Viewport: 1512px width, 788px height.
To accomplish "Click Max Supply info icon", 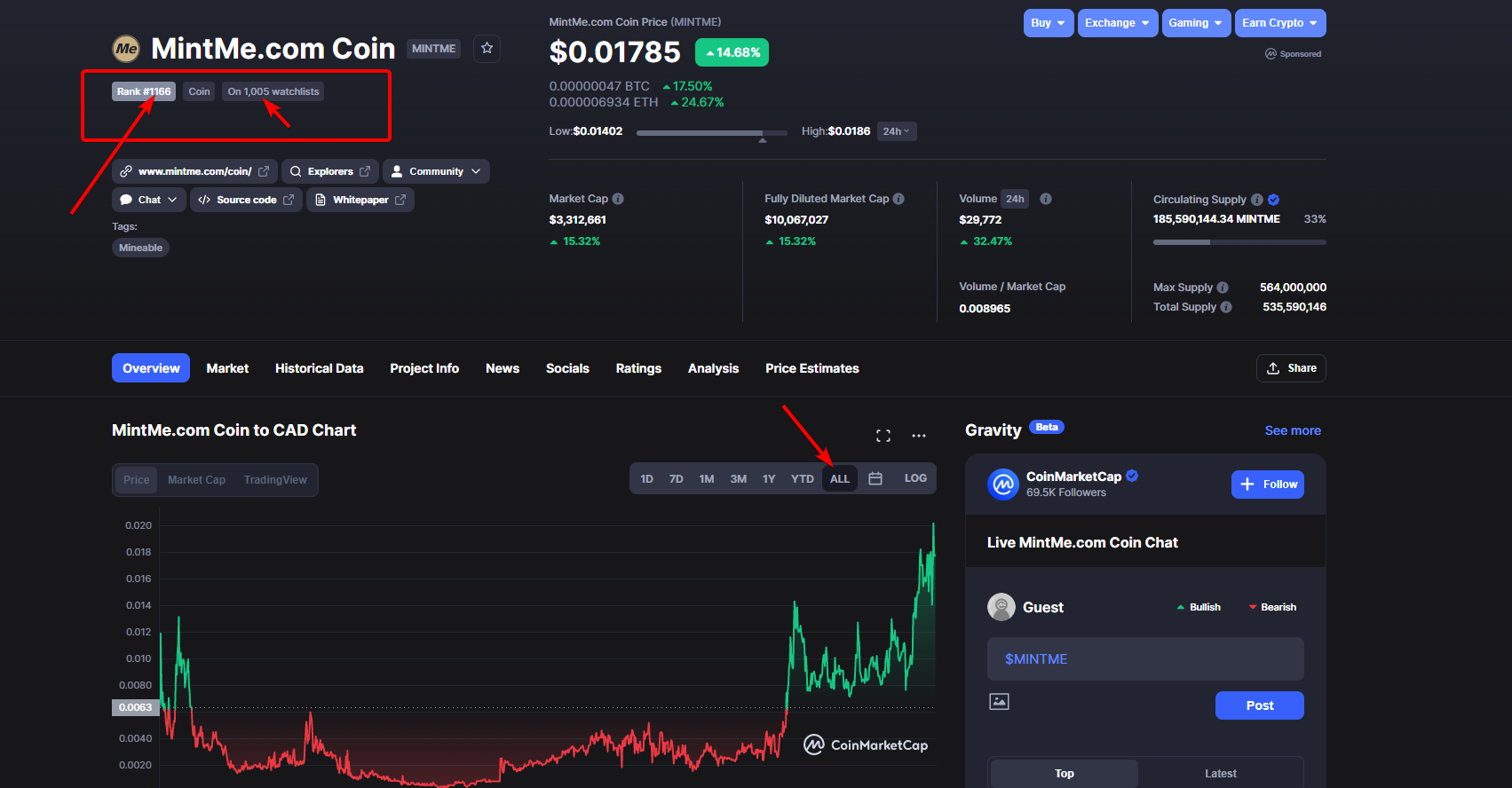I will 1223,288.
